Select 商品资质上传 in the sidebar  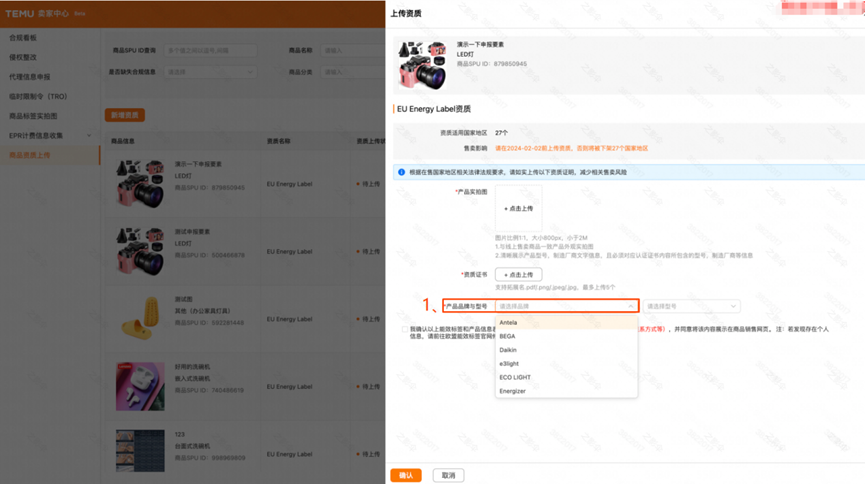[50, 155]
